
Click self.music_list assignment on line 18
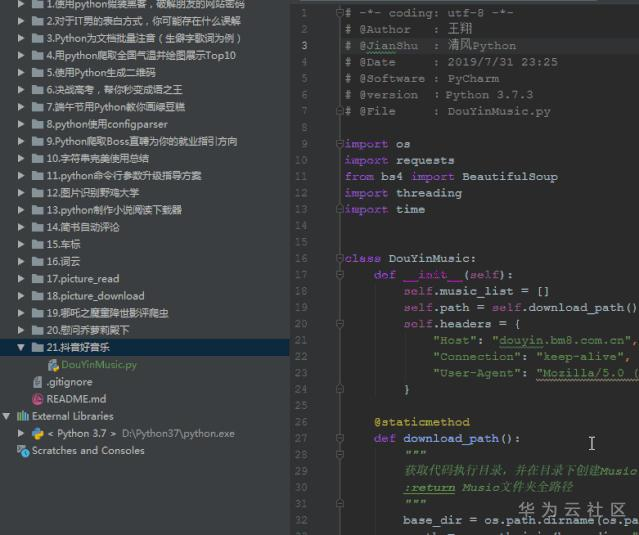tap(476, 291)
